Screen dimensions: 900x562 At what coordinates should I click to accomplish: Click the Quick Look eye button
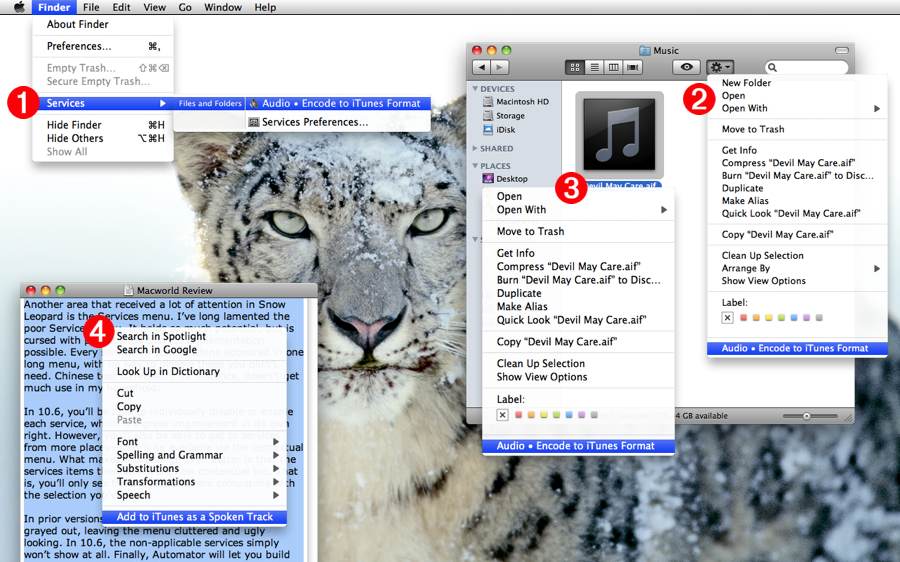click(686, 67)
